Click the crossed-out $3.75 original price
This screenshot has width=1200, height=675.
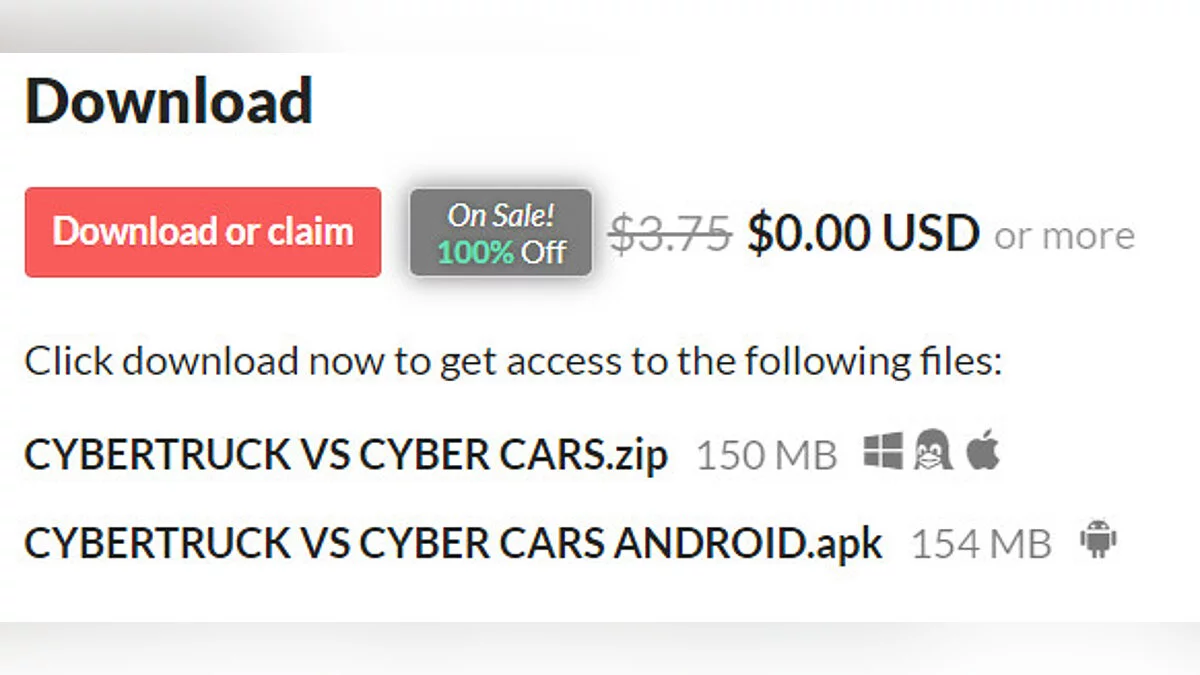pyautogui.click(x=670, y=234)
